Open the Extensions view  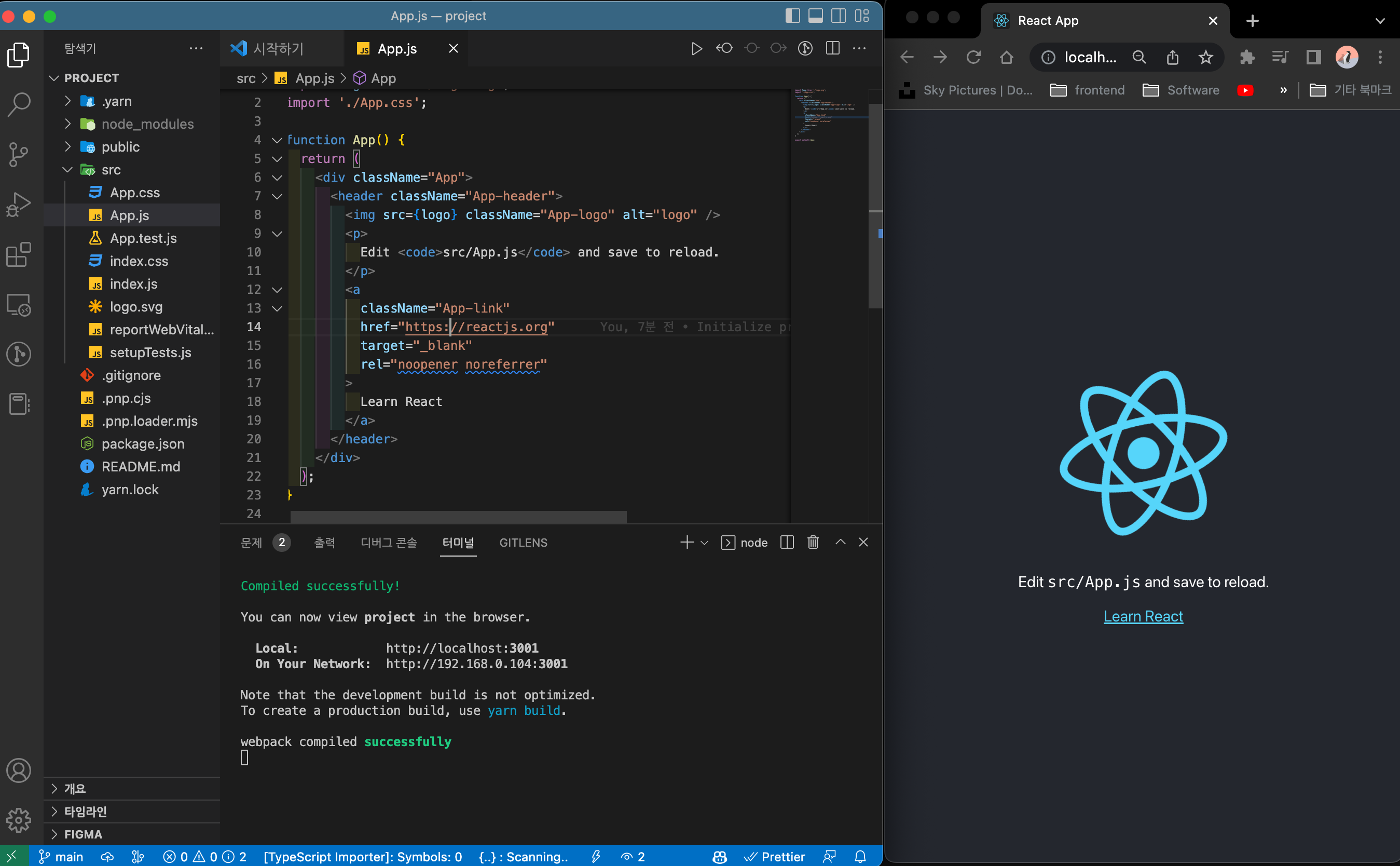19,254
